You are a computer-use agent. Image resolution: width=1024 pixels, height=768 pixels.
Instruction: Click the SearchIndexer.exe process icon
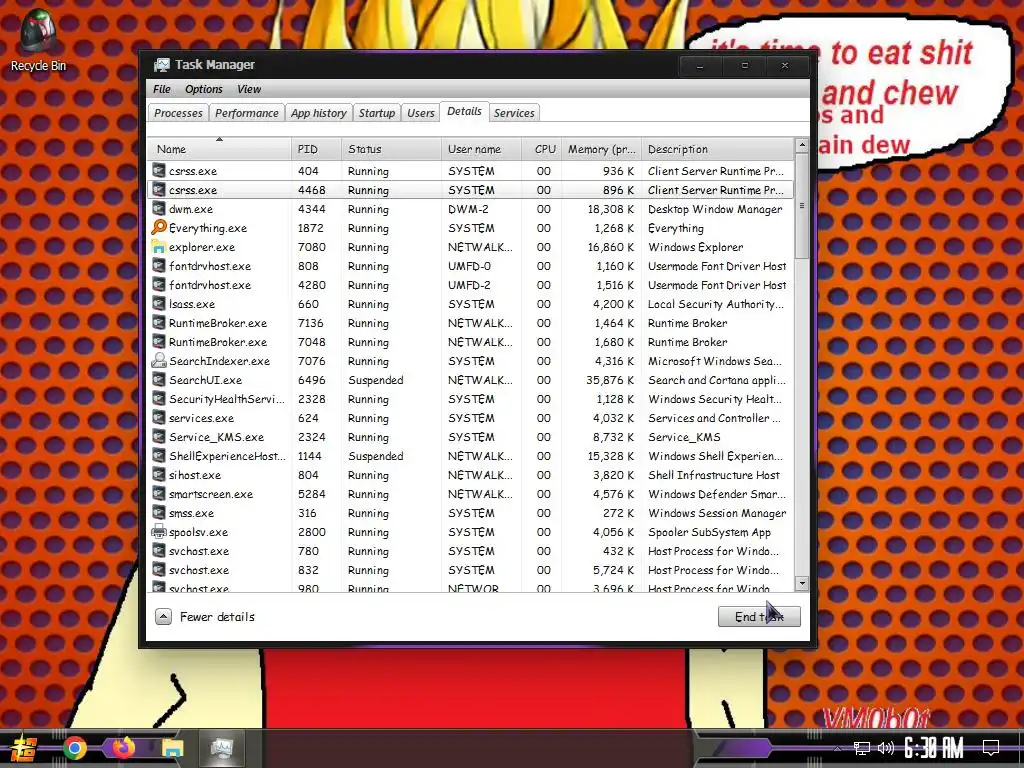(x=159, y=360)
